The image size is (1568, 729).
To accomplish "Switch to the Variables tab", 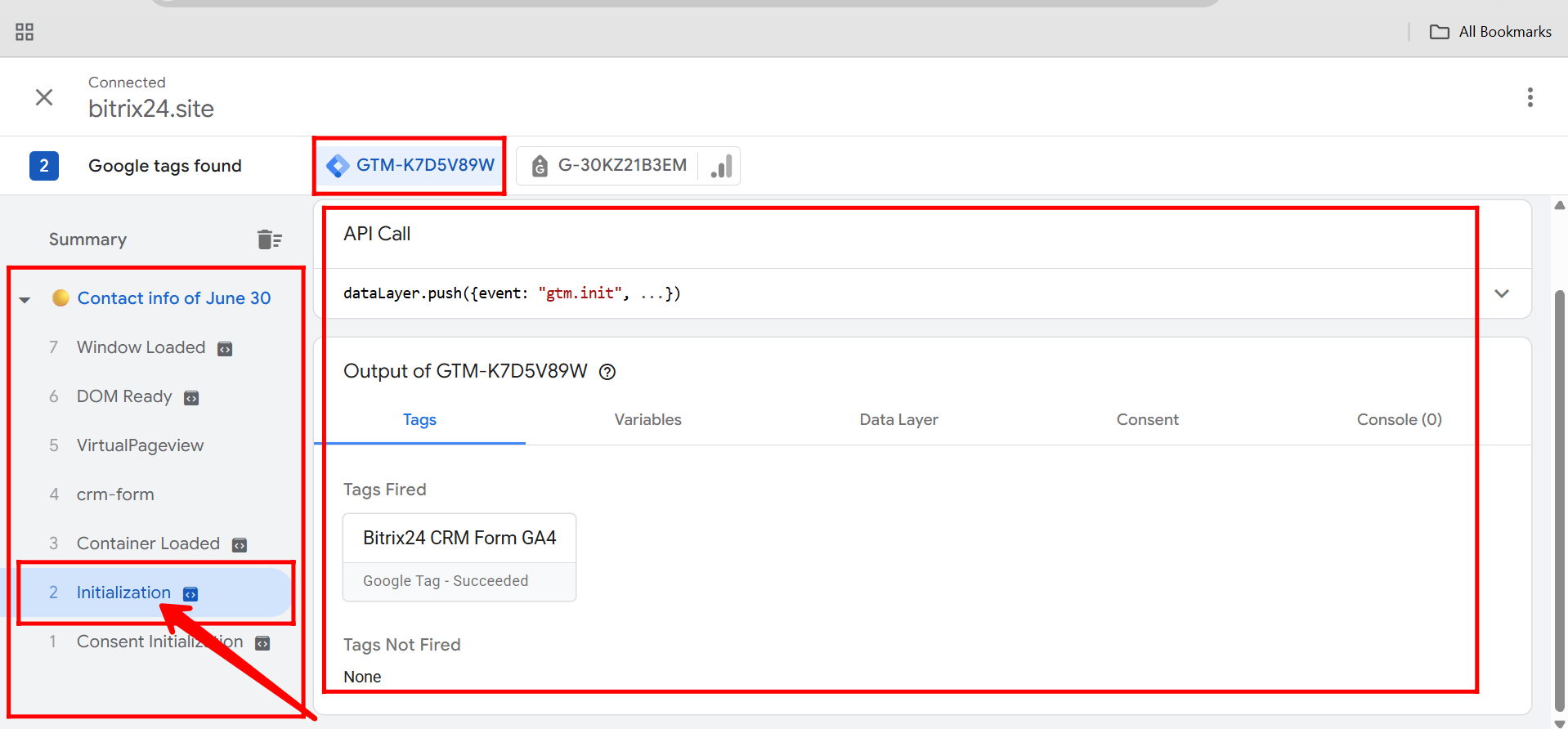I will coord(648,419).
